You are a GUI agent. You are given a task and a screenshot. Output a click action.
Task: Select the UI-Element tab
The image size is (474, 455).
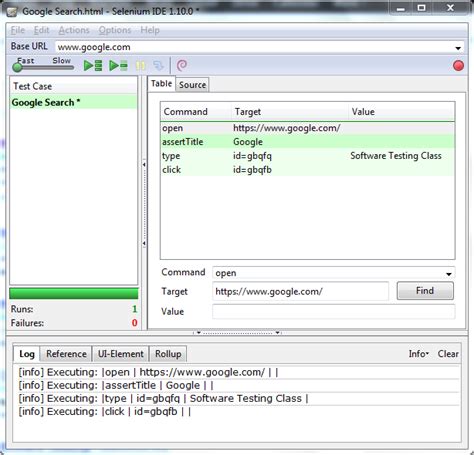(x=120, y=354)
